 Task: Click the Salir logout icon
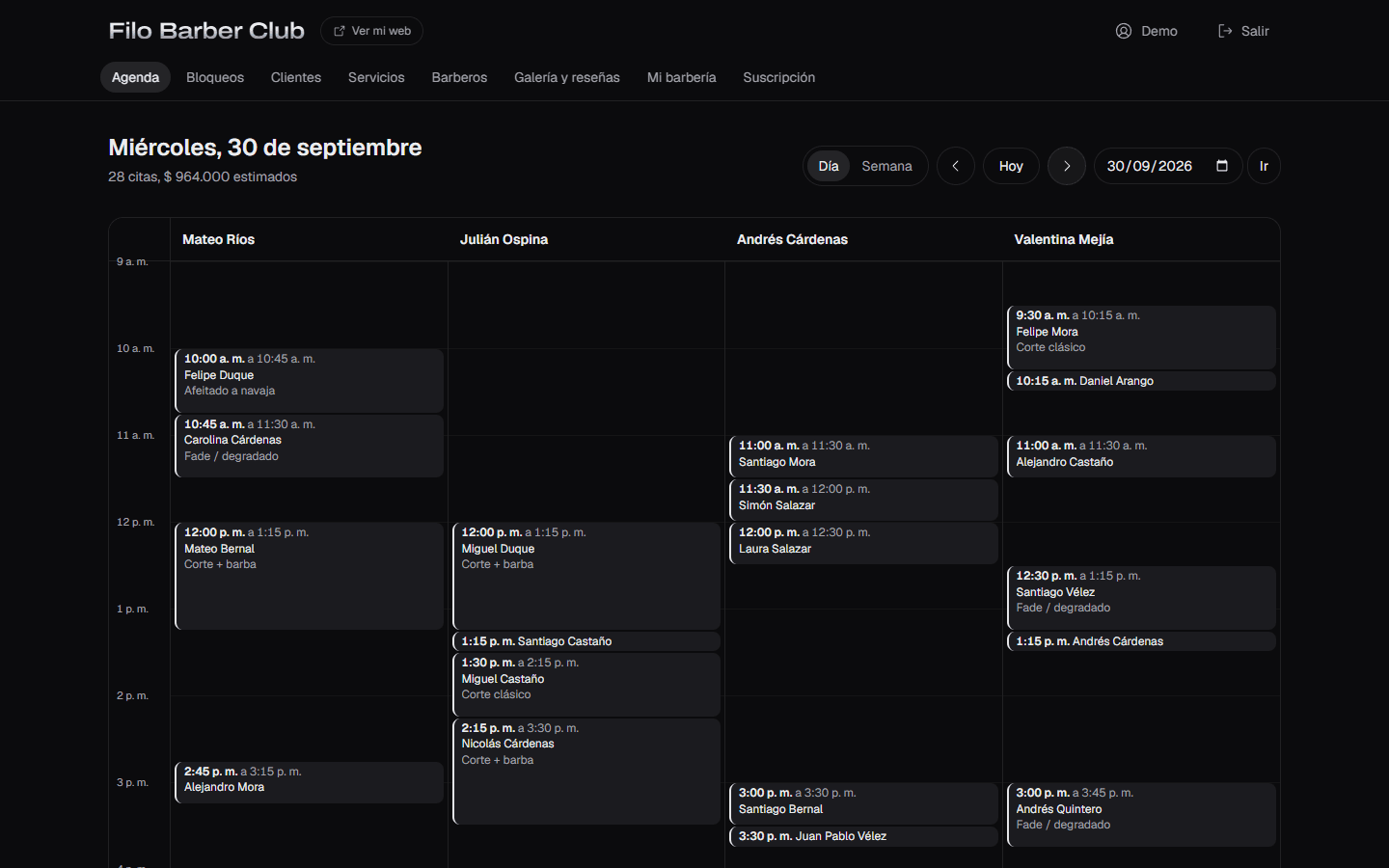coord(1225,31)
